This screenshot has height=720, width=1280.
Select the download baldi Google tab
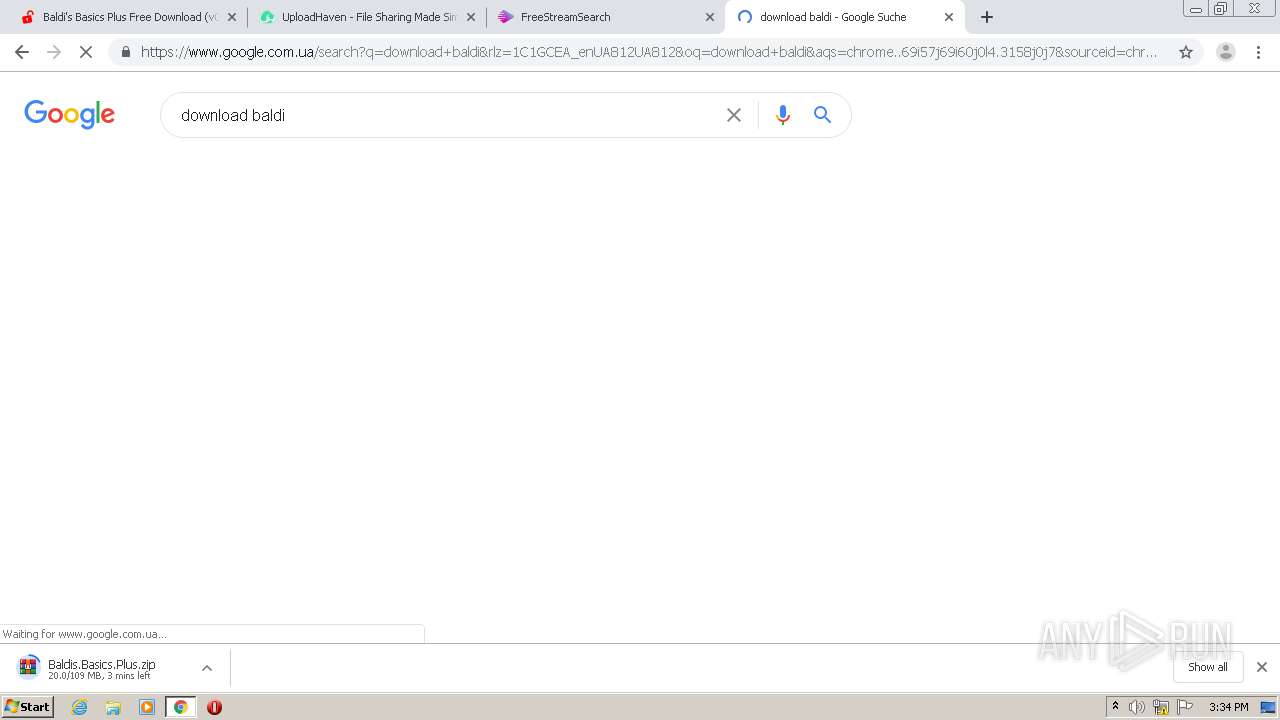tap(845, 17)
